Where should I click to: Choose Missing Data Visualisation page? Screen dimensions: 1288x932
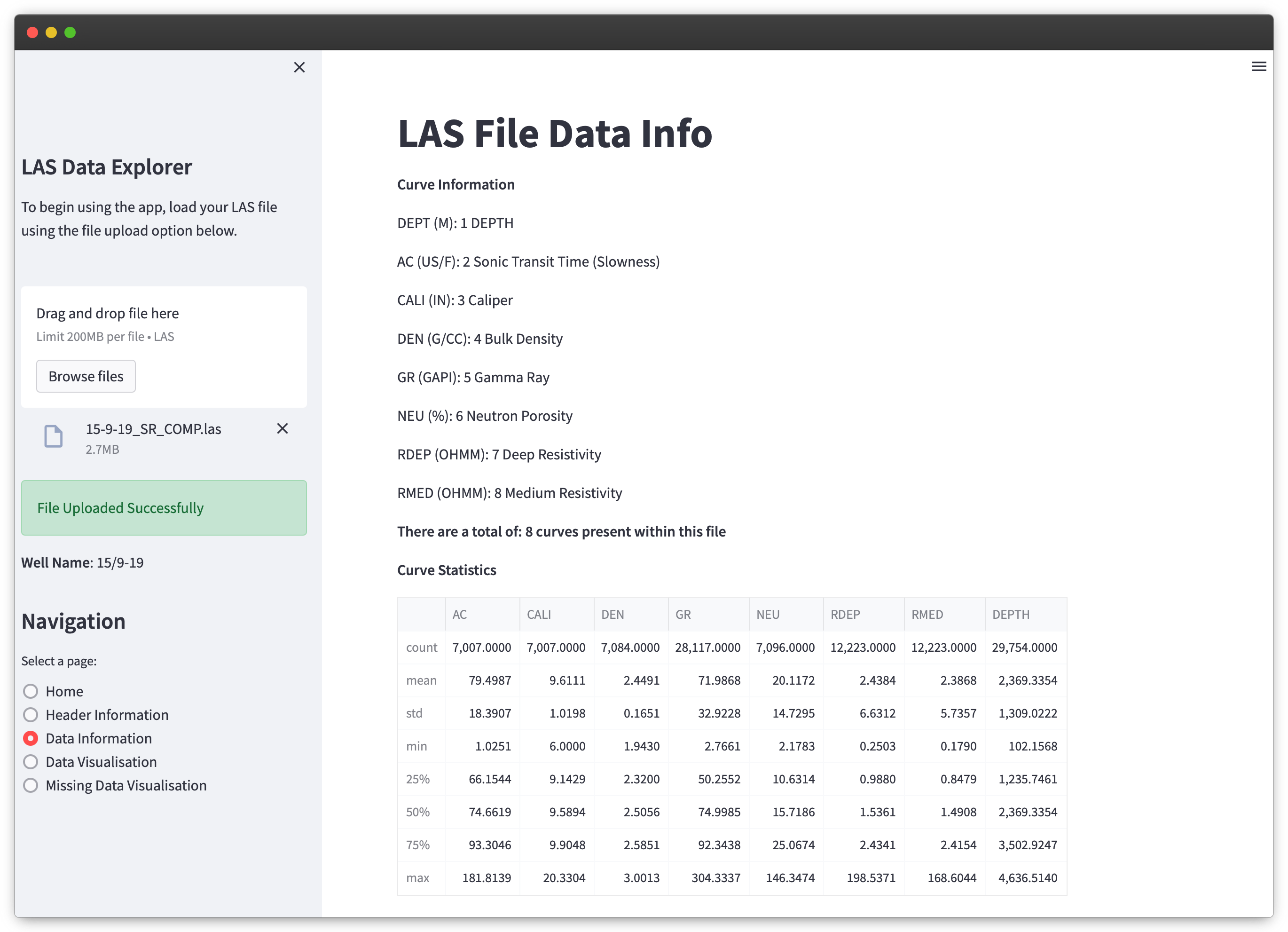(31, 785)
